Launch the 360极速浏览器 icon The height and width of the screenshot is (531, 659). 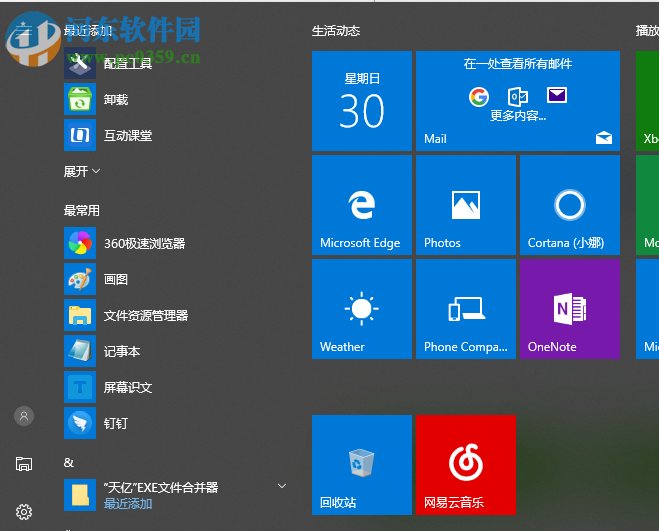(80, 243)
